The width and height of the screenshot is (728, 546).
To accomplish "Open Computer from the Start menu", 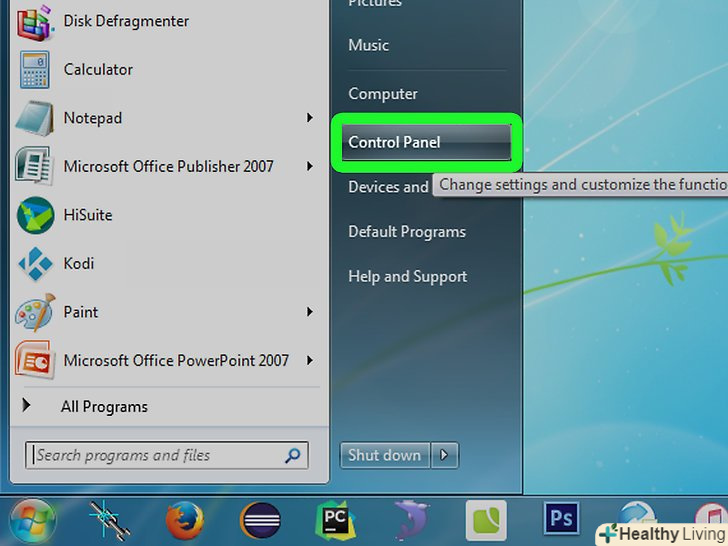I will click(383, 94).
